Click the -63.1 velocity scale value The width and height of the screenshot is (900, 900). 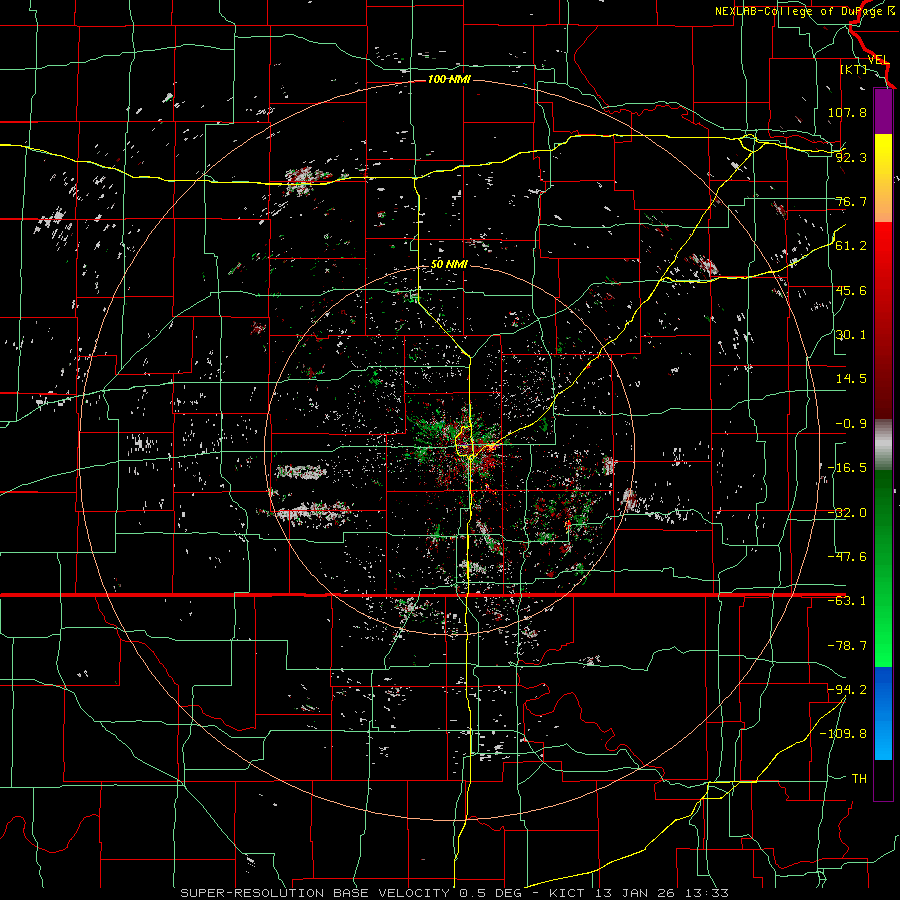847,601
